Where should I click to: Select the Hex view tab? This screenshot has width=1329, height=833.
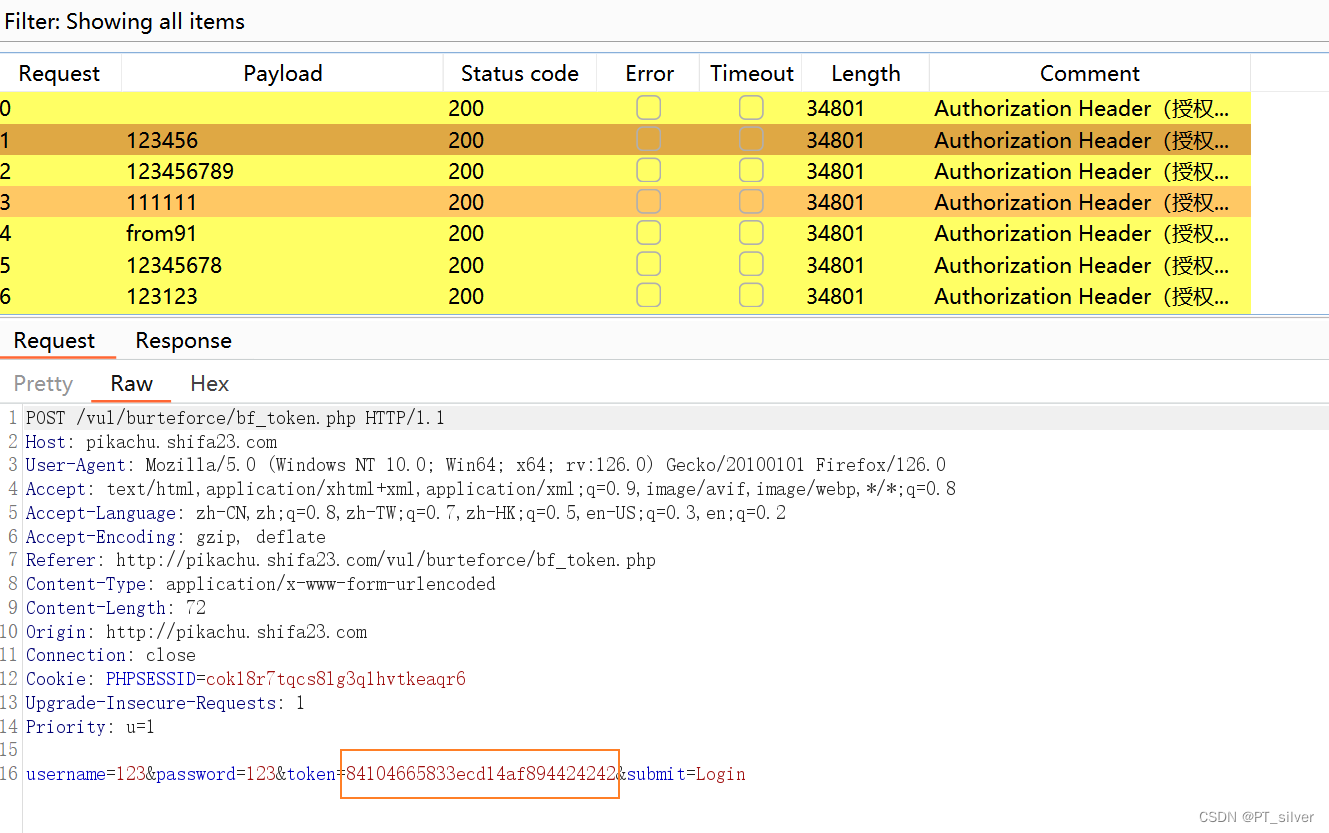point(209,384)
